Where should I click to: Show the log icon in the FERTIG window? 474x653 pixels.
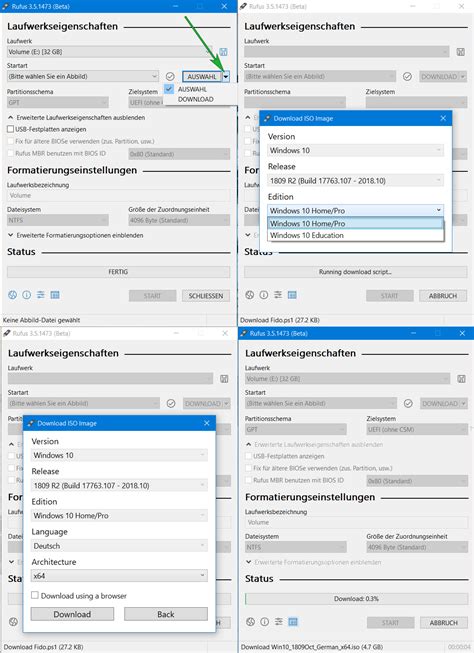[55, 295]
